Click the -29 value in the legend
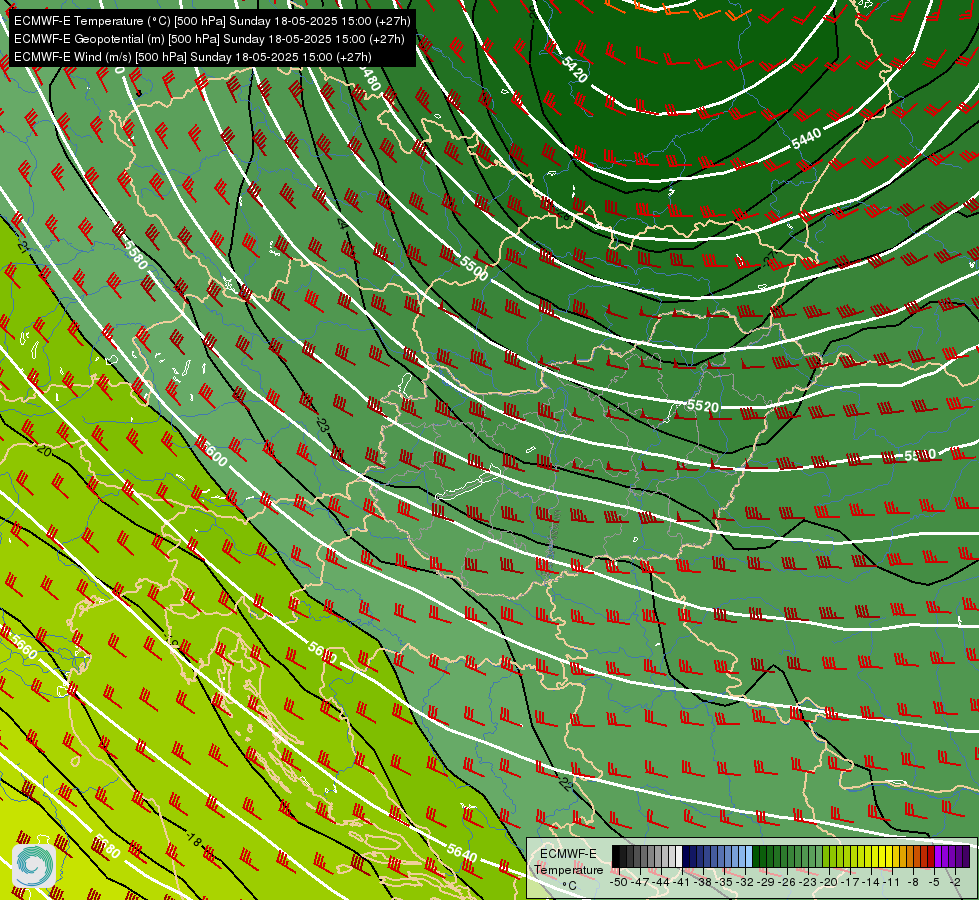 click(x=765, y=882)
